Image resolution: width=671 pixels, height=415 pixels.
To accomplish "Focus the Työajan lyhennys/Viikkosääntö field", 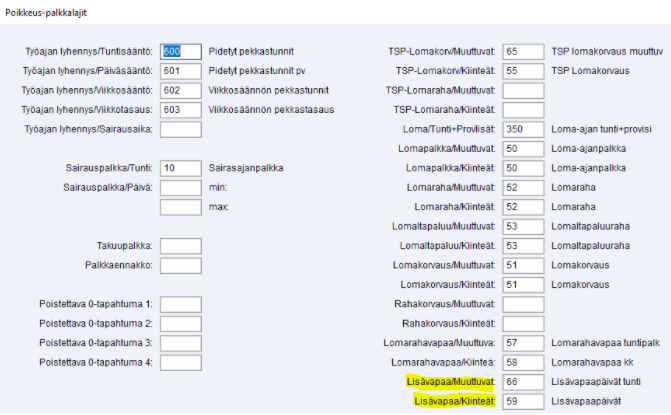I will pos(180,90).
